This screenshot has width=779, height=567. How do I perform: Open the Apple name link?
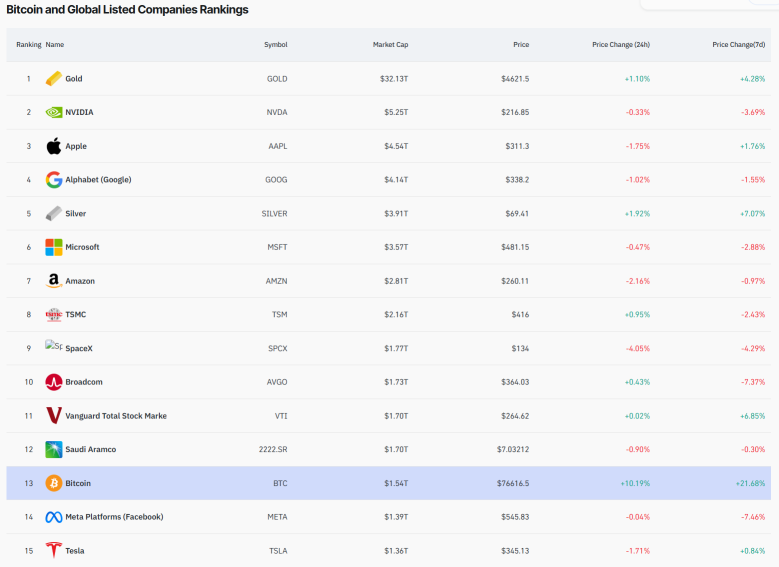[76, 146]
